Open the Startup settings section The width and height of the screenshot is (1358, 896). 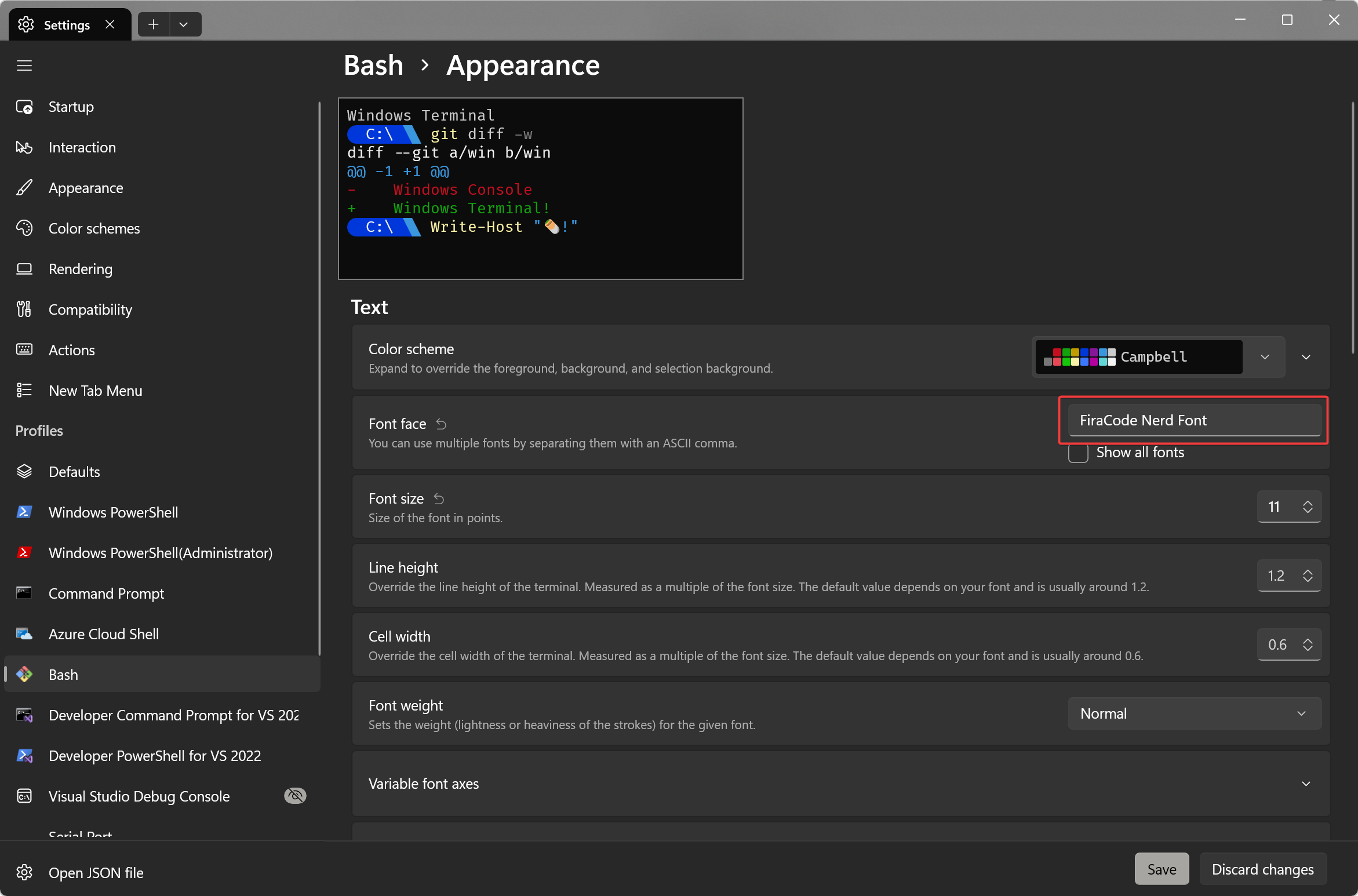pyautogui.click(x=71, y=107)
